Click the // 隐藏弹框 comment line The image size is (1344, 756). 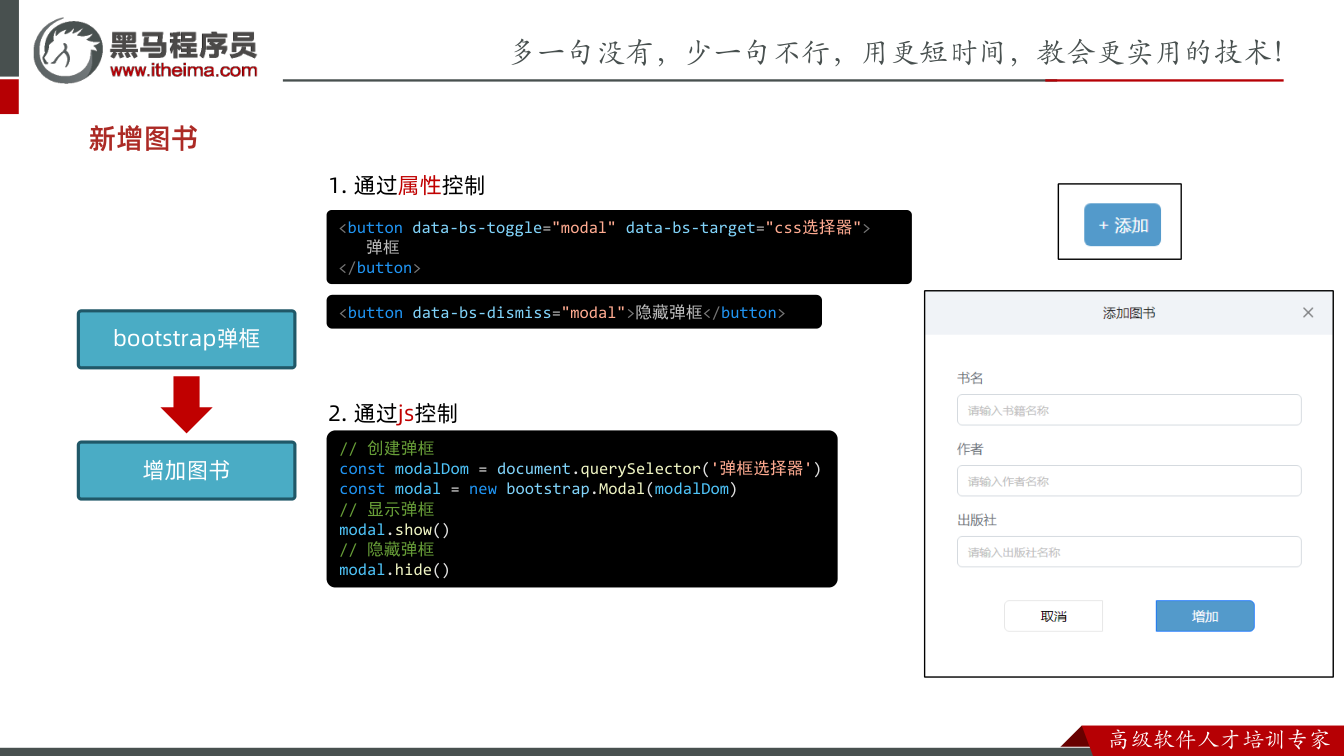tap(387, 549)
